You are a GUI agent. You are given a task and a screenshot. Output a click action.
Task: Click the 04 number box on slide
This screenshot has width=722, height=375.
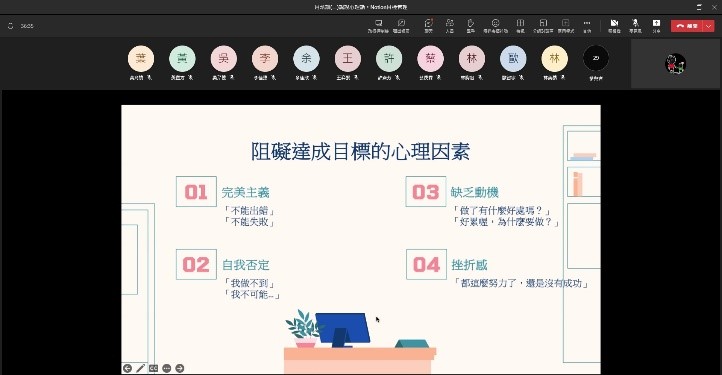426,264
